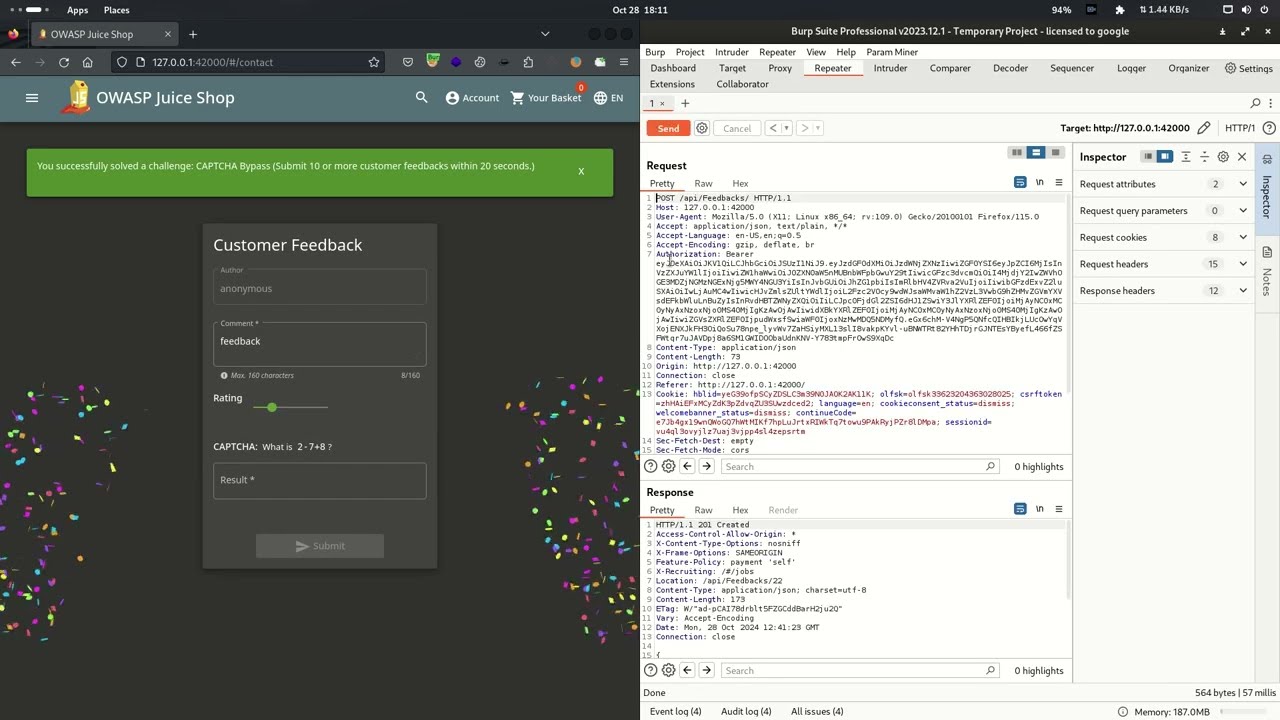Viewport: 1280px width, 720px height.
Task: Click the Cancel button in Repeater
Action: coord(737,128)
